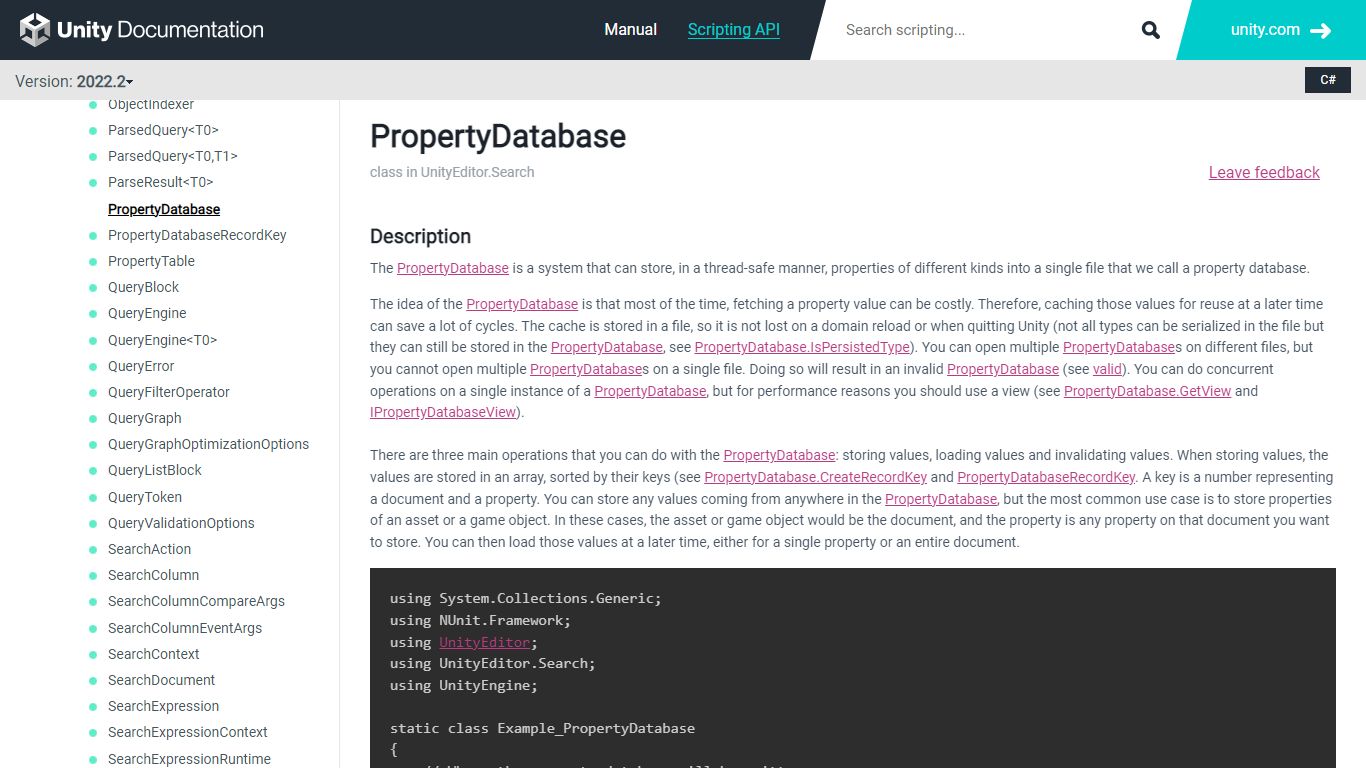This screenshot has height=768, width=1366.
Task: Click the page title PropertyDatabase
Action: coord(498,136)
